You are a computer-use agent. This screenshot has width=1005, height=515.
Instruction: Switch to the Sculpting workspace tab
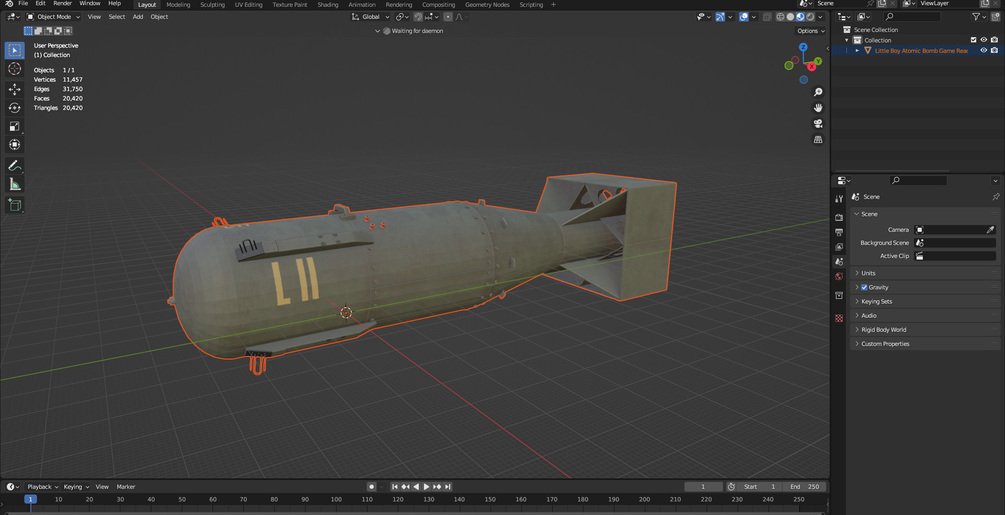[x=212, y=4]
